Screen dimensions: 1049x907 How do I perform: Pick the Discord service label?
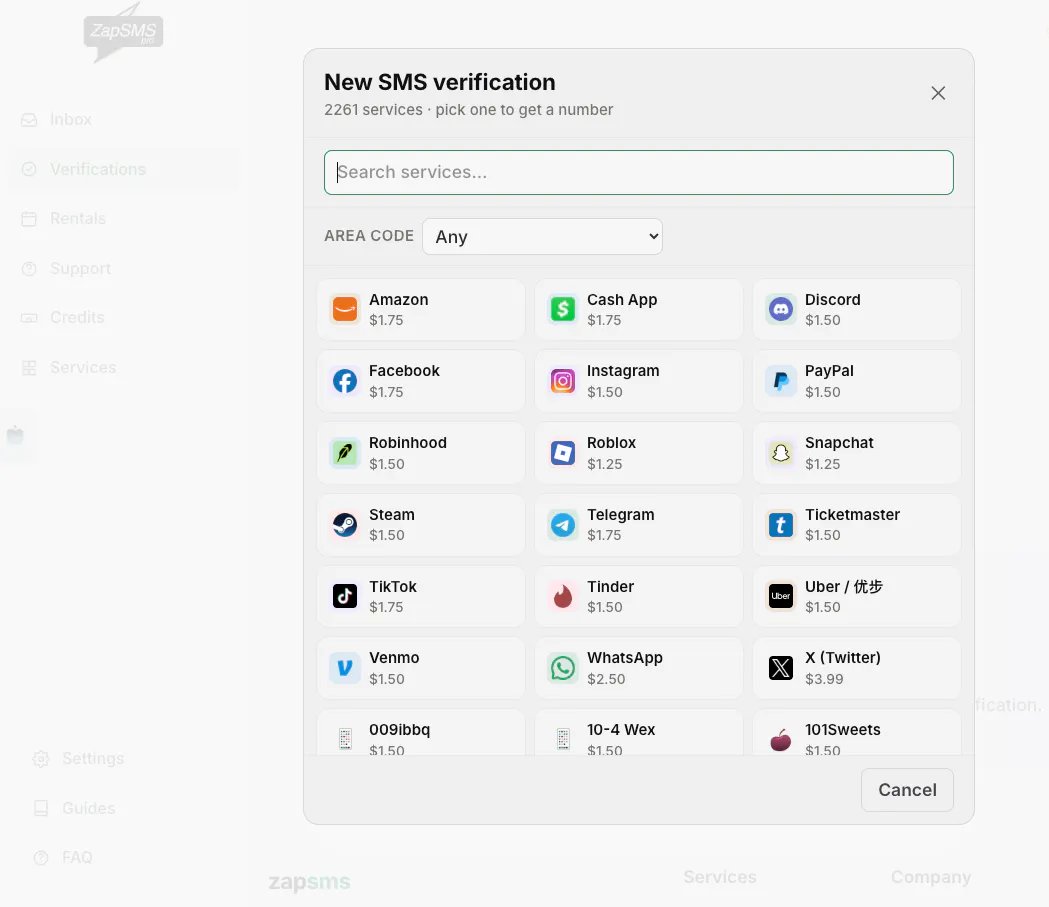833,300
